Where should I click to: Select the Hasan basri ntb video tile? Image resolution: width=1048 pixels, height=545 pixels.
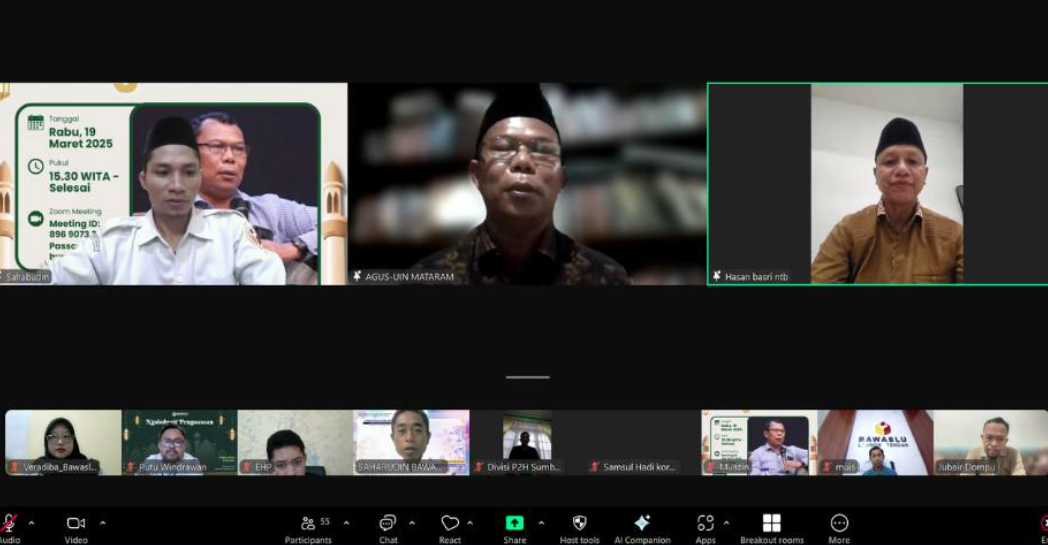click(878, 184)
